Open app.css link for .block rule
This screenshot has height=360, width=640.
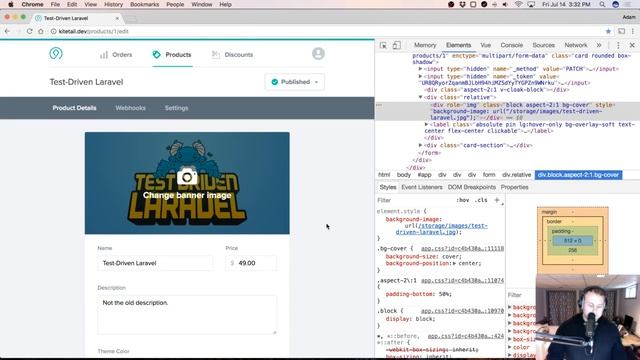tap(462, 311)
